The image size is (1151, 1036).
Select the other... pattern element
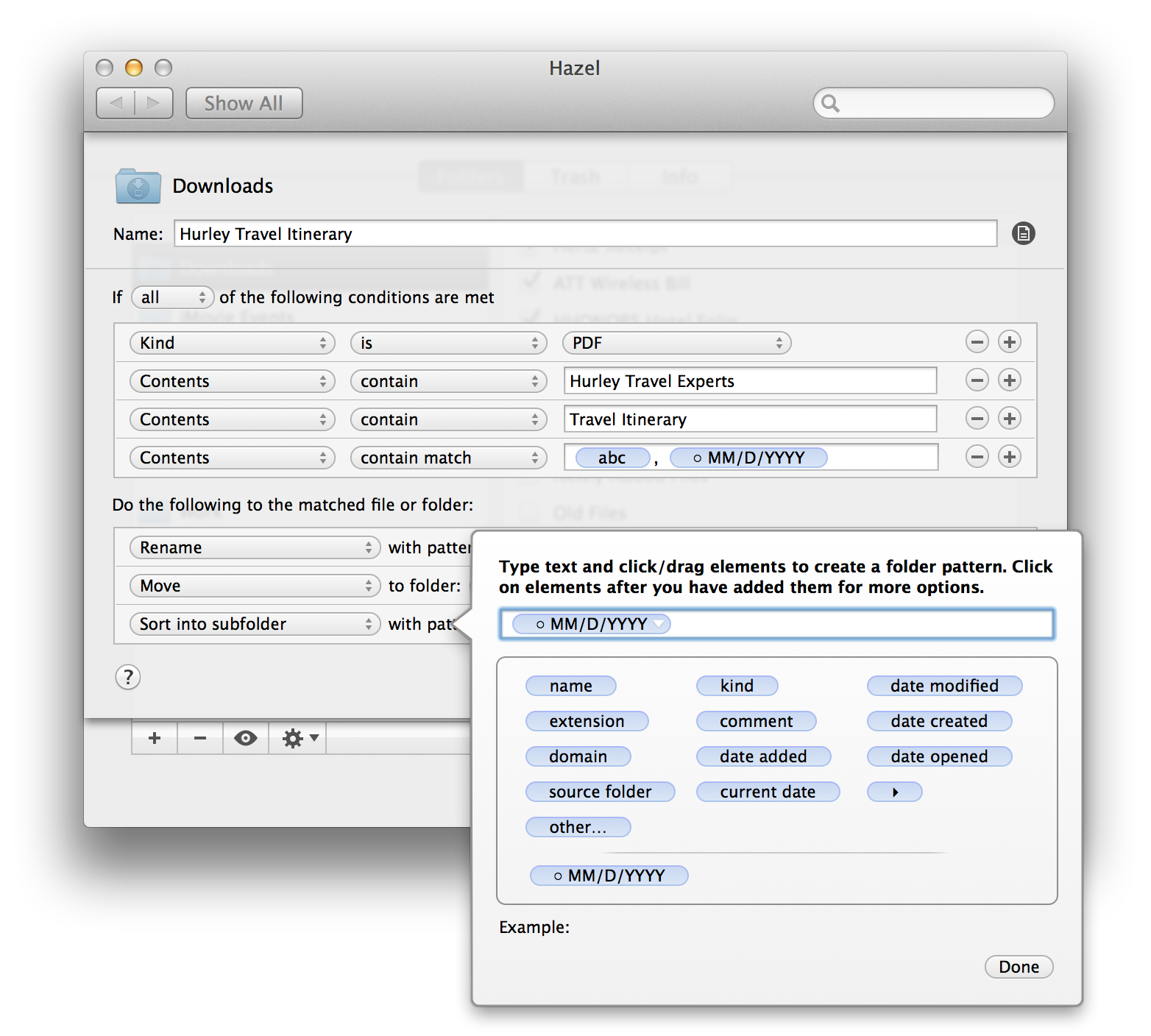tap(578, 827)
